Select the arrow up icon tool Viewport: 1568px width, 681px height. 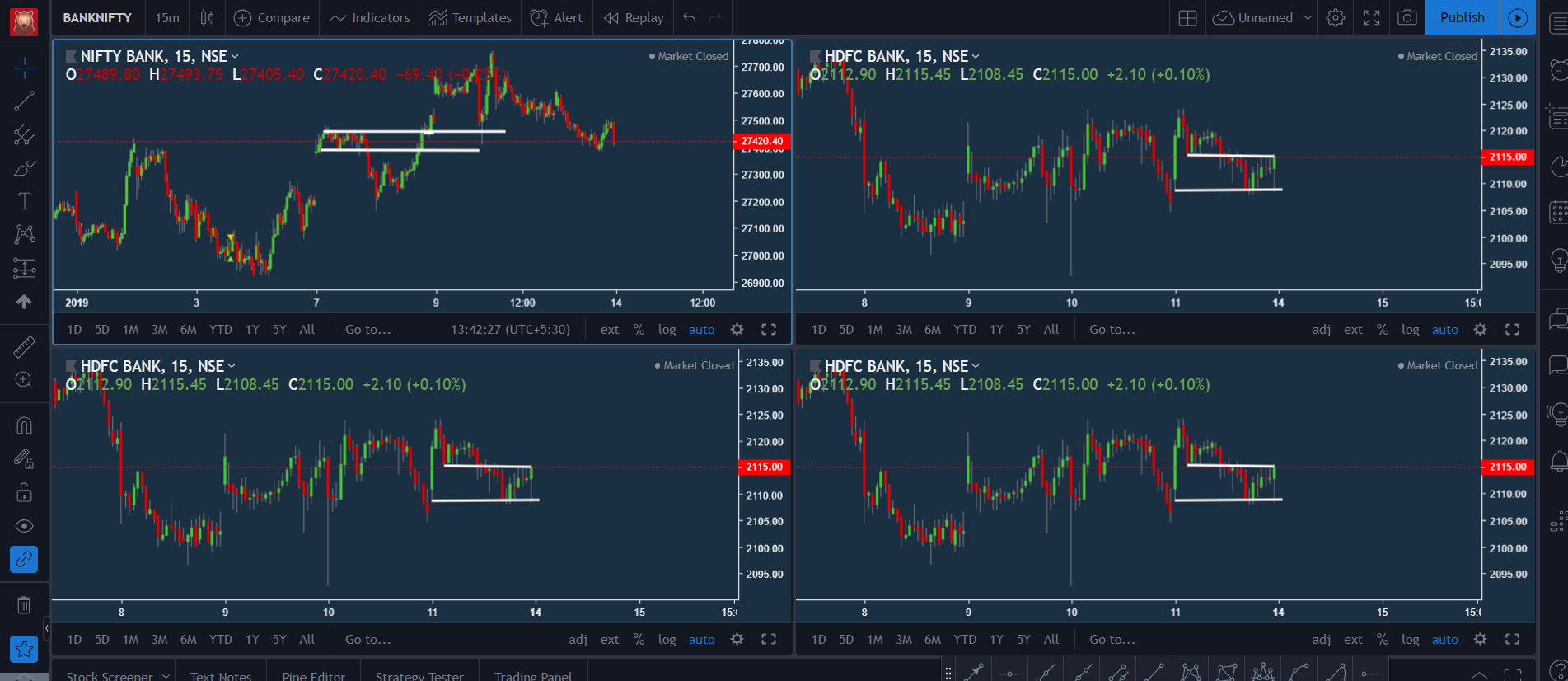24,302
